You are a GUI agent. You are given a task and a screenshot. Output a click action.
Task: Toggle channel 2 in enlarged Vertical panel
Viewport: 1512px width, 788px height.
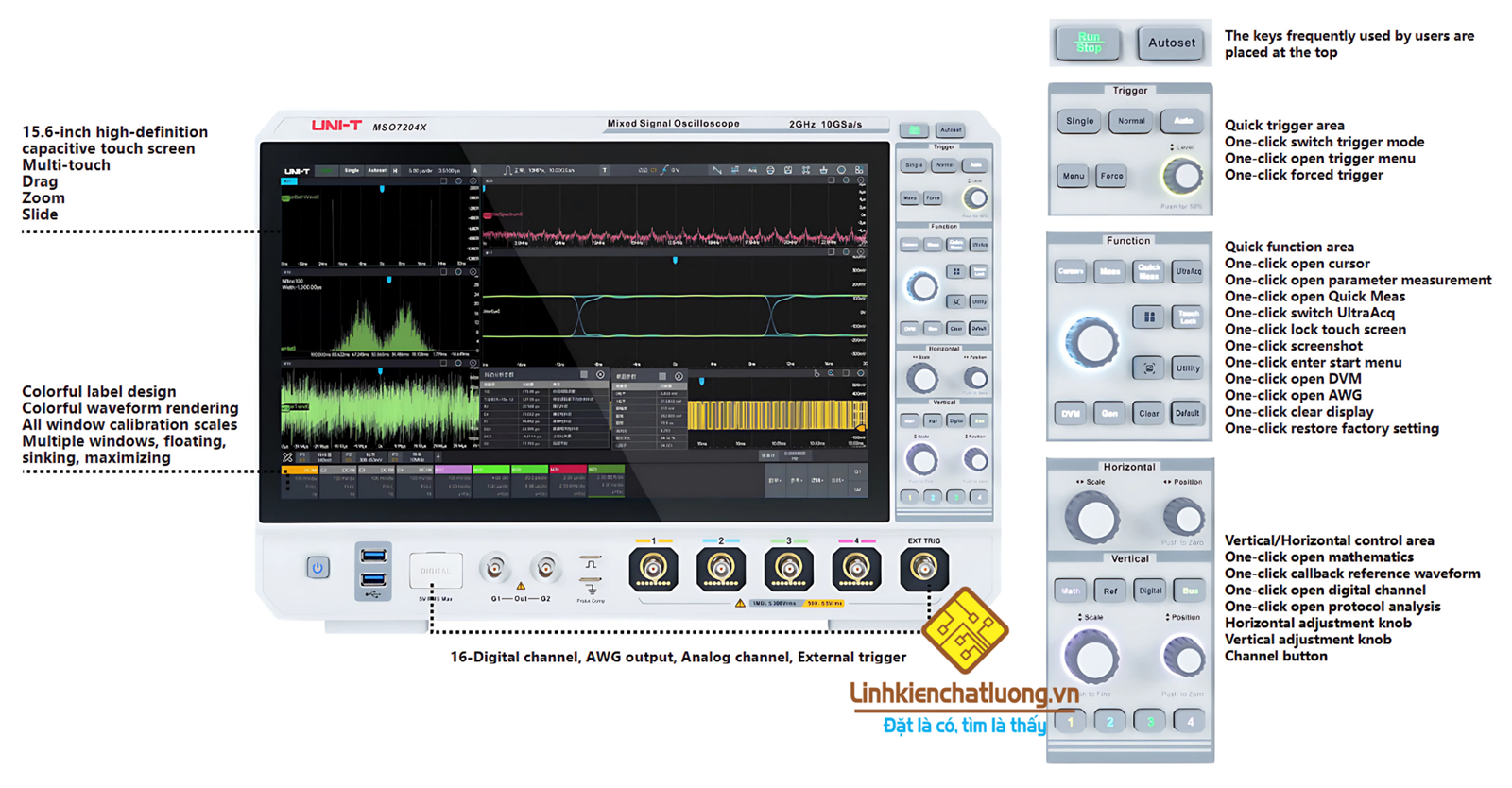1110,722
